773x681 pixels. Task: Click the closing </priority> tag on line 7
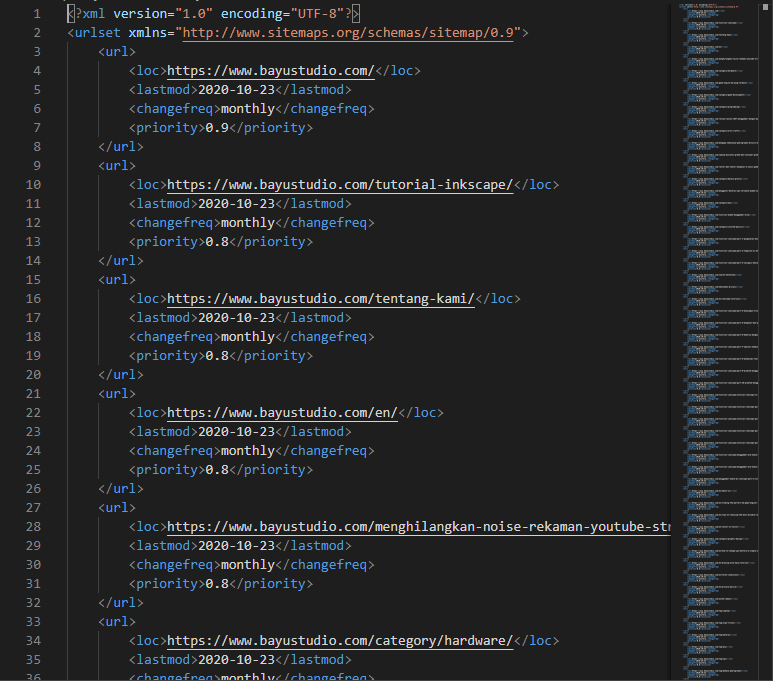[271, 128]
